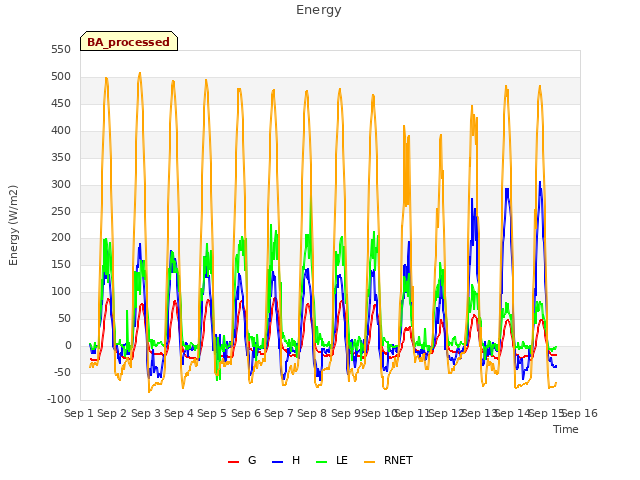Click the Sep 5 x-axis tick label
The height and width of the screenshot is (480, 640).
click(x=212, y=413)
